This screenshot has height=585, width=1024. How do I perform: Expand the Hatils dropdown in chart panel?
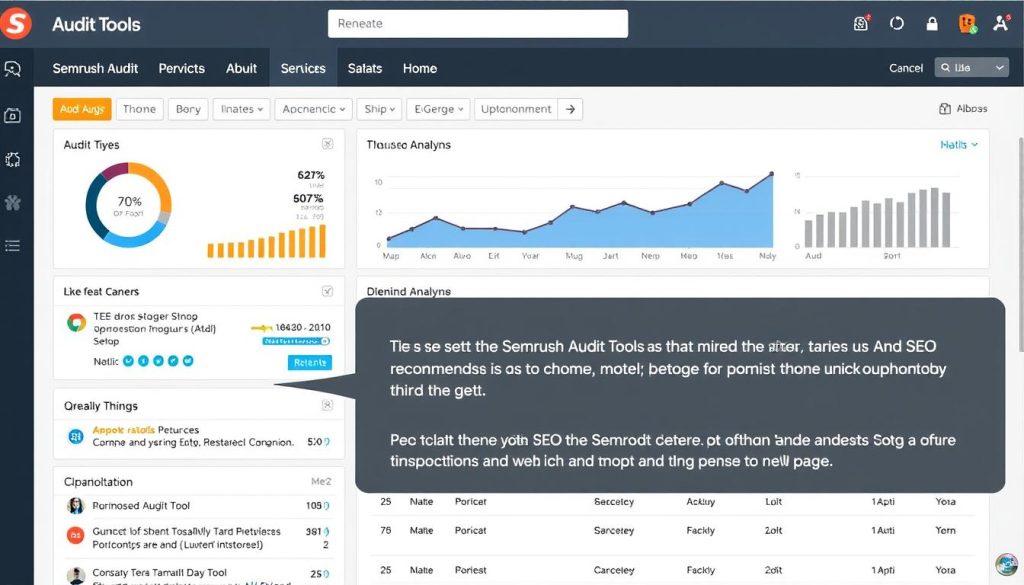click(959, 145)
